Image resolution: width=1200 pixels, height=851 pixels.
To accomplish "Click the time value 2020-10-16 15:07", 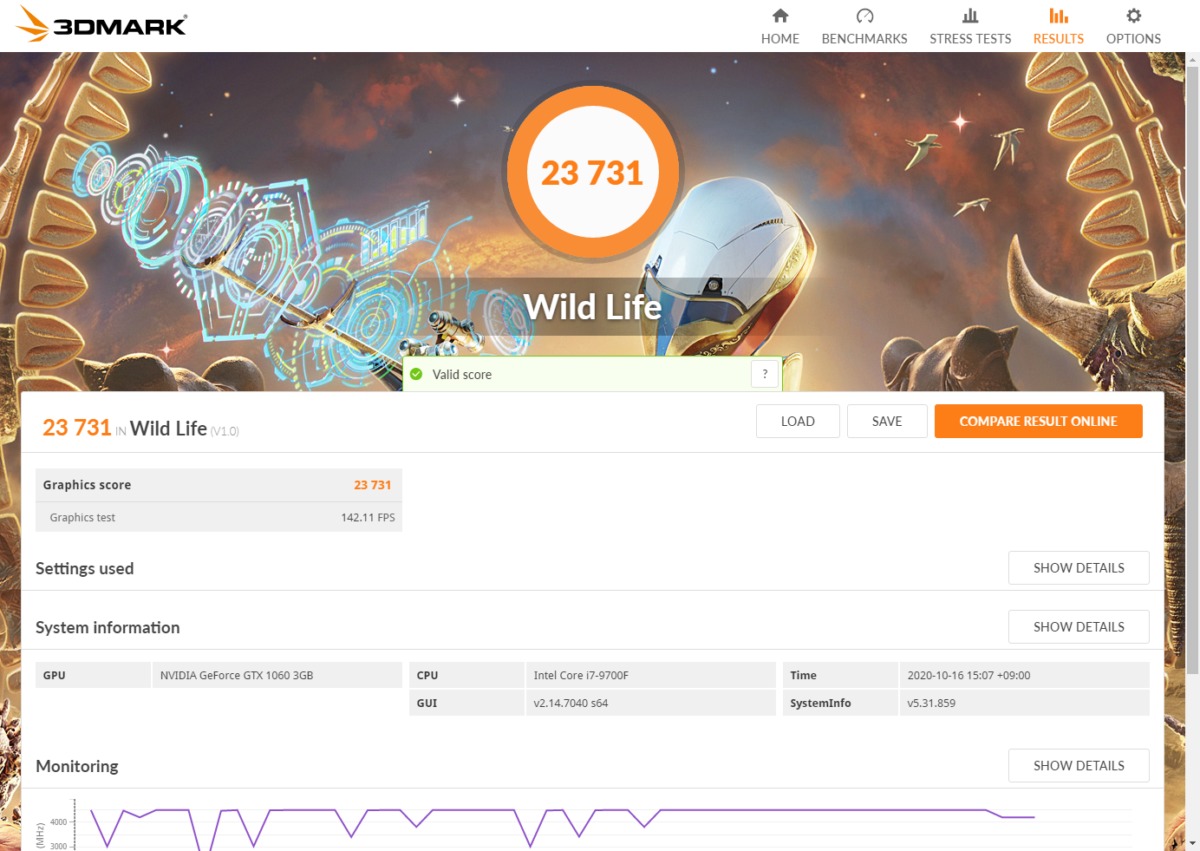I will pos(968,675).
